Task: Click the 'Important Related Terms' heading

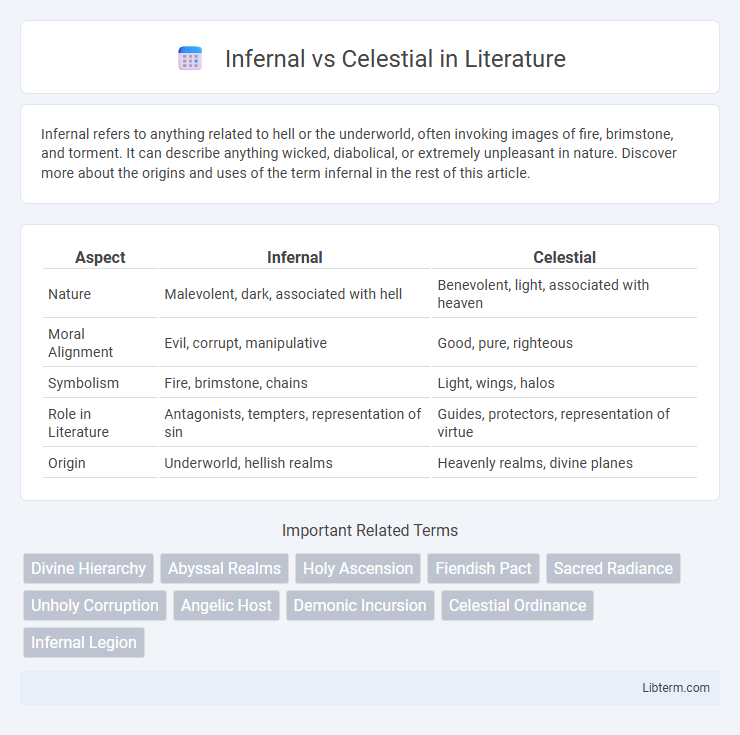Action: coord(370,531)
